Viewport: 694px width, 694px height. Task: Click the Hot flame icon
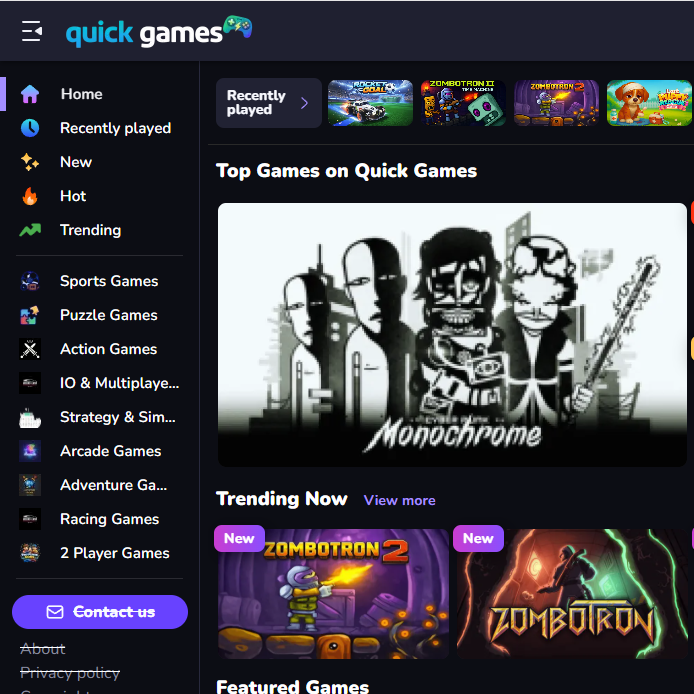[x=30, y=196]
